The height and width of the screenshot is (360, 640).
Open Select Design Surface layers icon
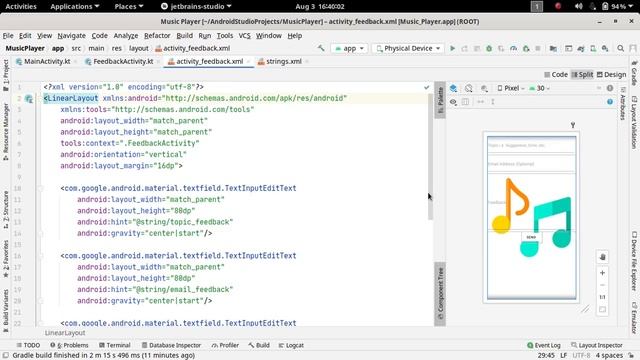click(x=453, y=88)
